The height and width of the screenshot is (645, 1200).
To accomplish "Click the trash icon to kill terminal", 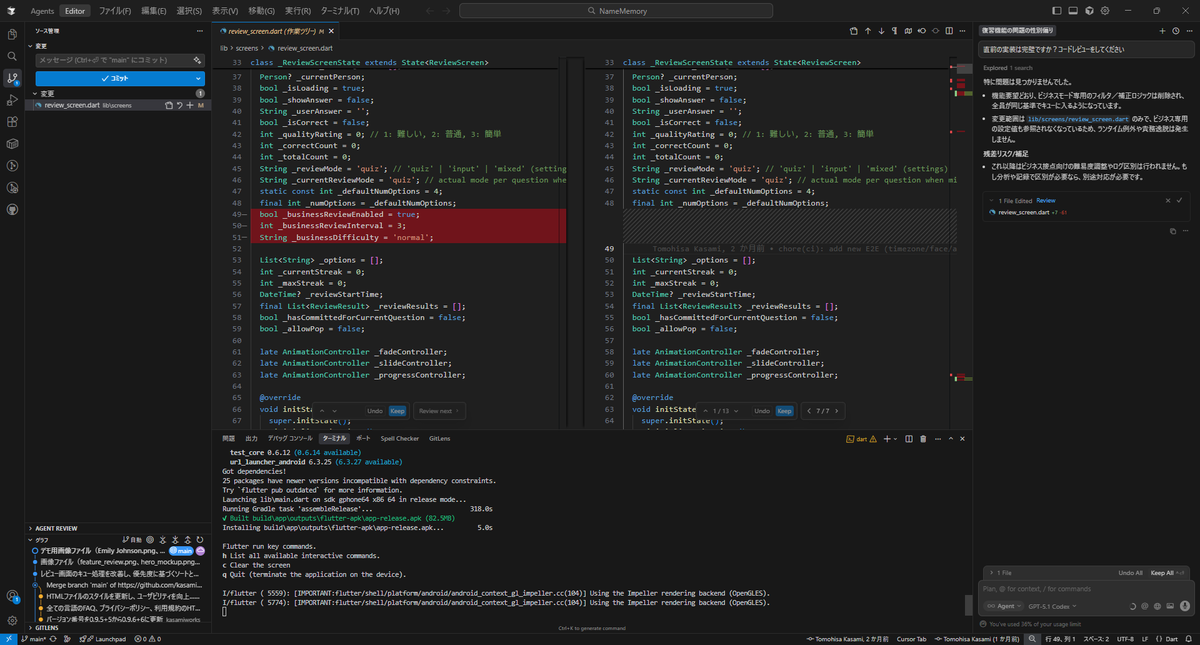I will tap(925, 438).
